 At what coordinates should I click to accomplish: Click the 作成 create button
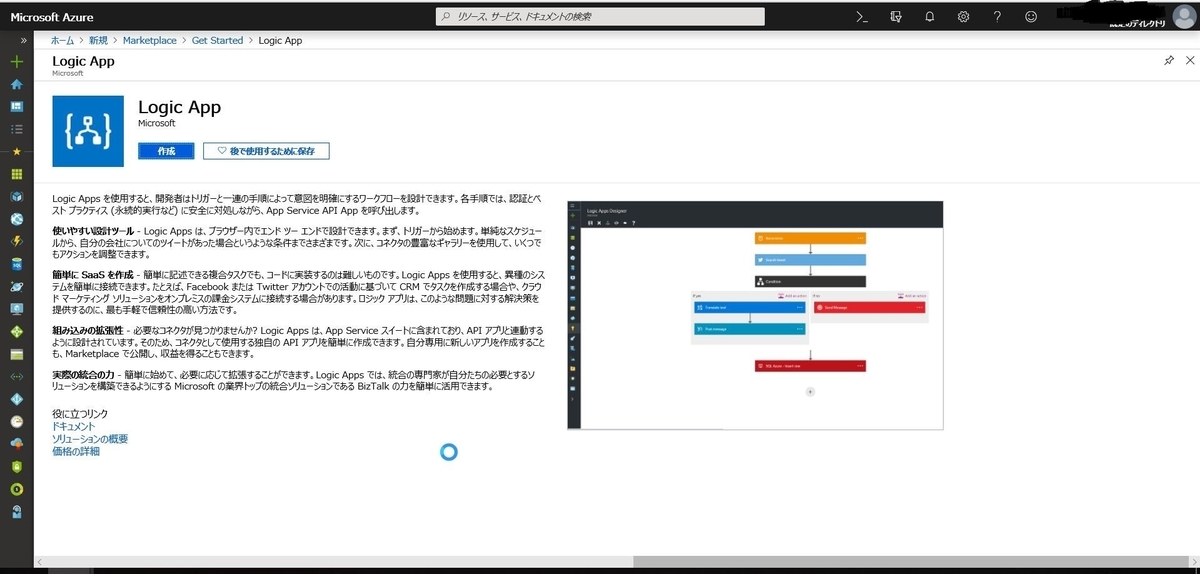166,151
